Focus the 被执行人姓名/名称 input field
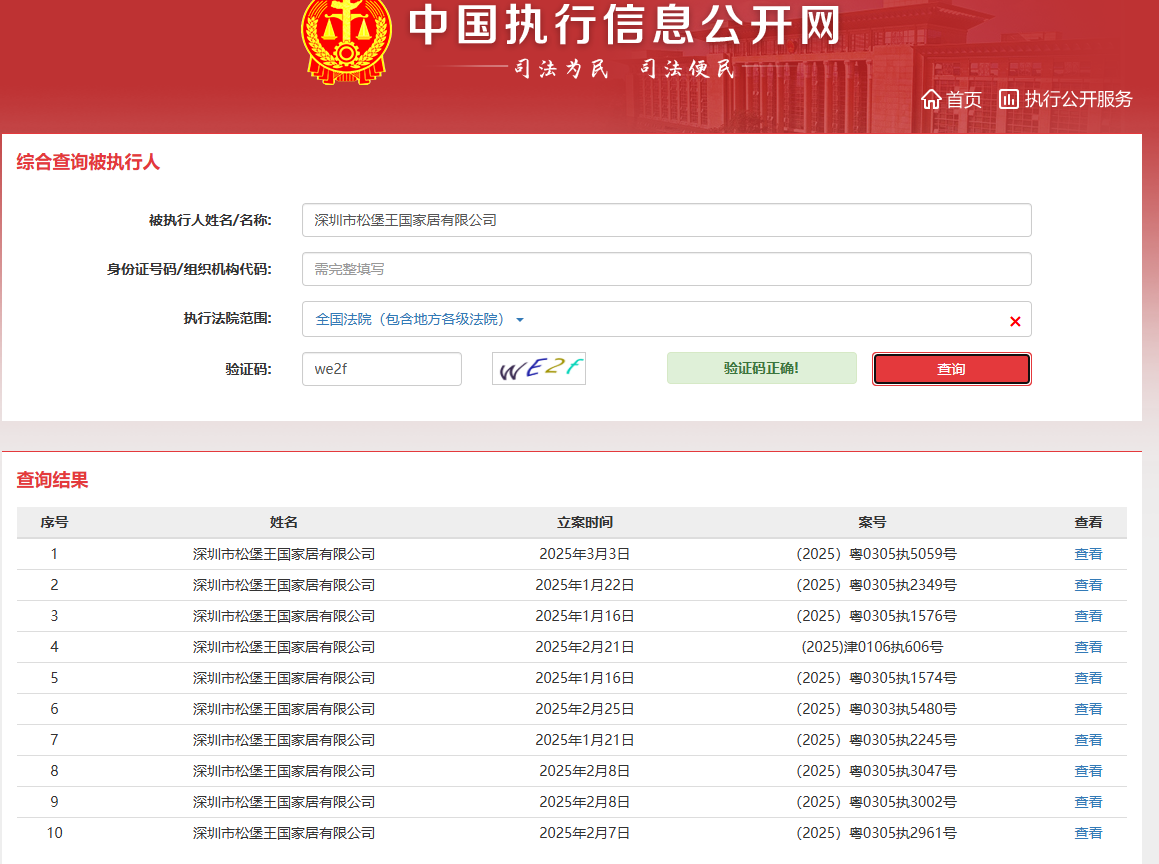The image size is (1159, 864). 667,220
